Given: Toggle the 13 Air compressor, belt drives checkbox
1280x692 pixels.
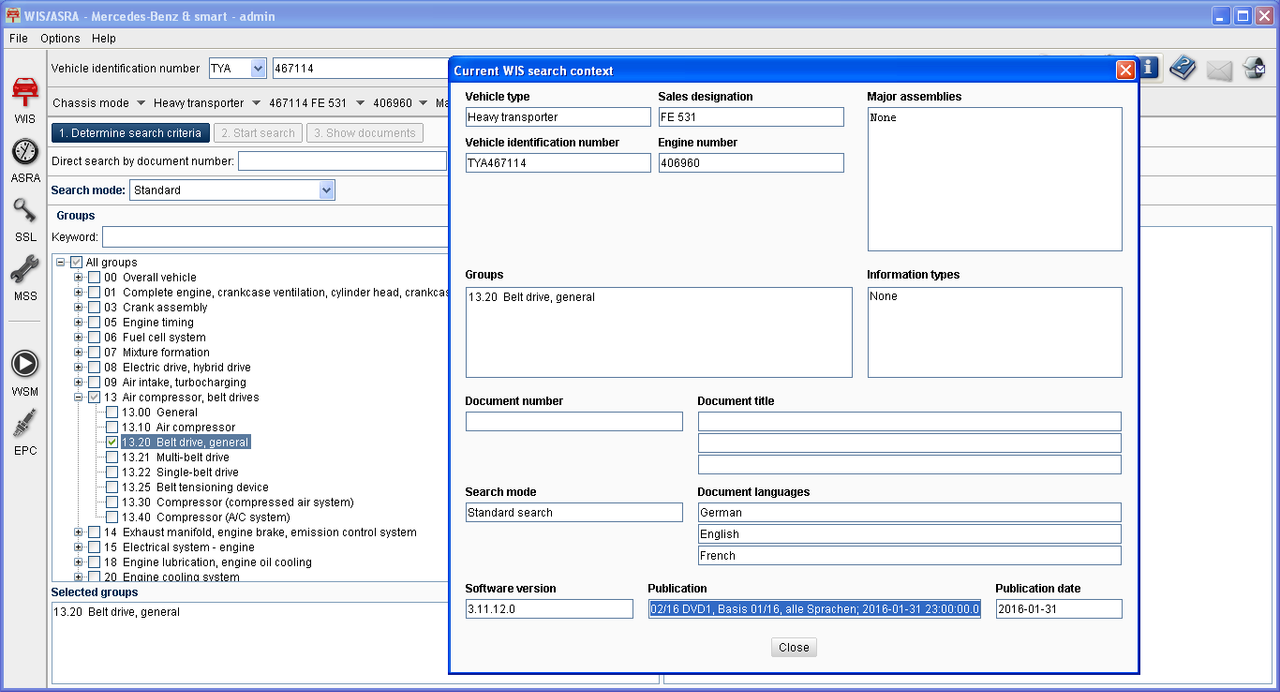Looking at the screenshot, I should 94,397.
